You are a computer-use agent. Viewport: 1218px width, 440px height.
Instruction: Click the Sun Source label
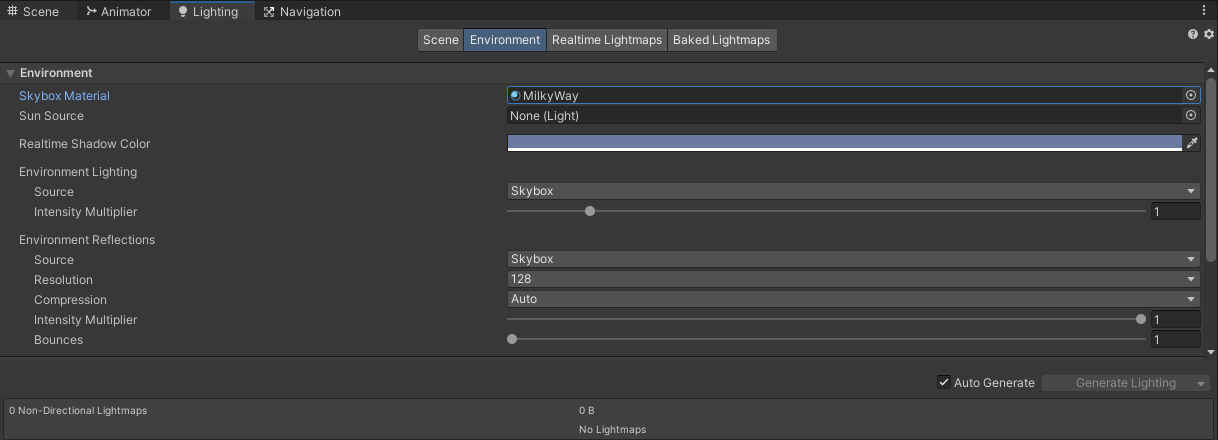[51, 116]
